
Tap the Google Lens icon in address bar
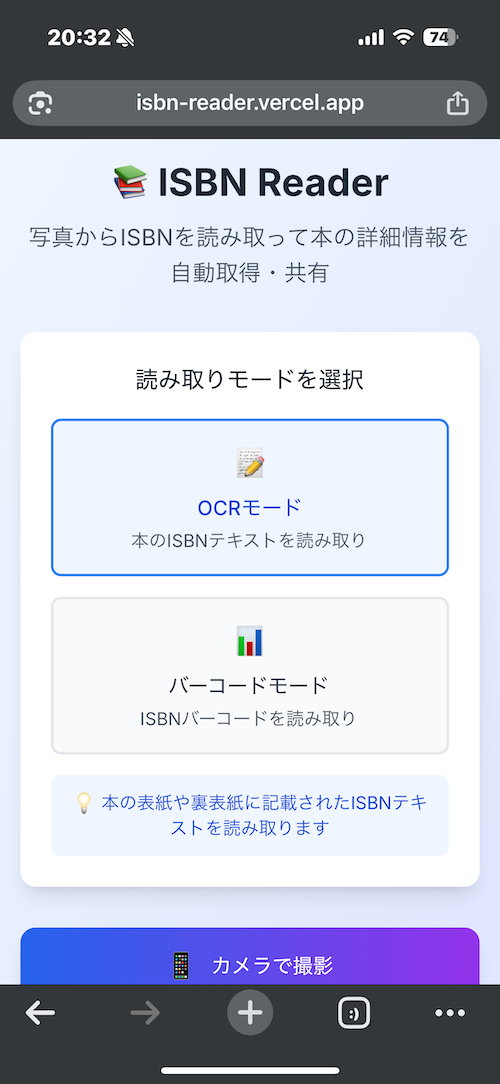40,104
